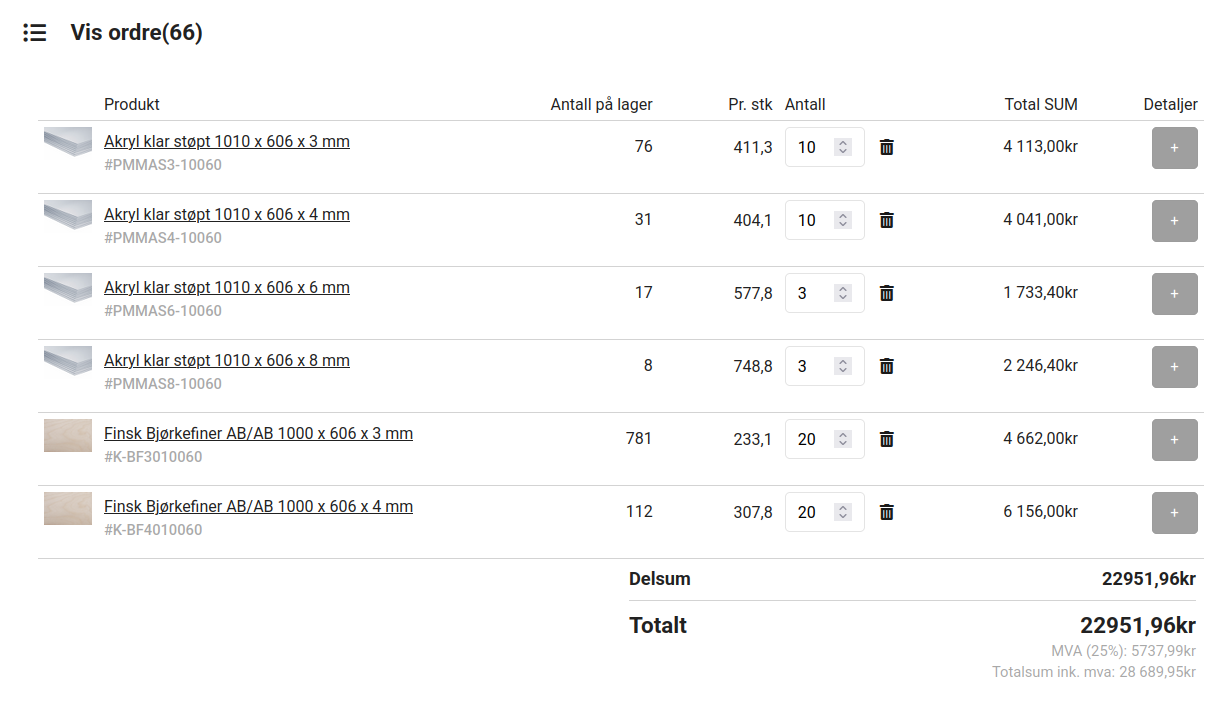Open Finsk Bjørkefiner AB/AB 1000 x 606 x 3 mm

pos(258,433)
